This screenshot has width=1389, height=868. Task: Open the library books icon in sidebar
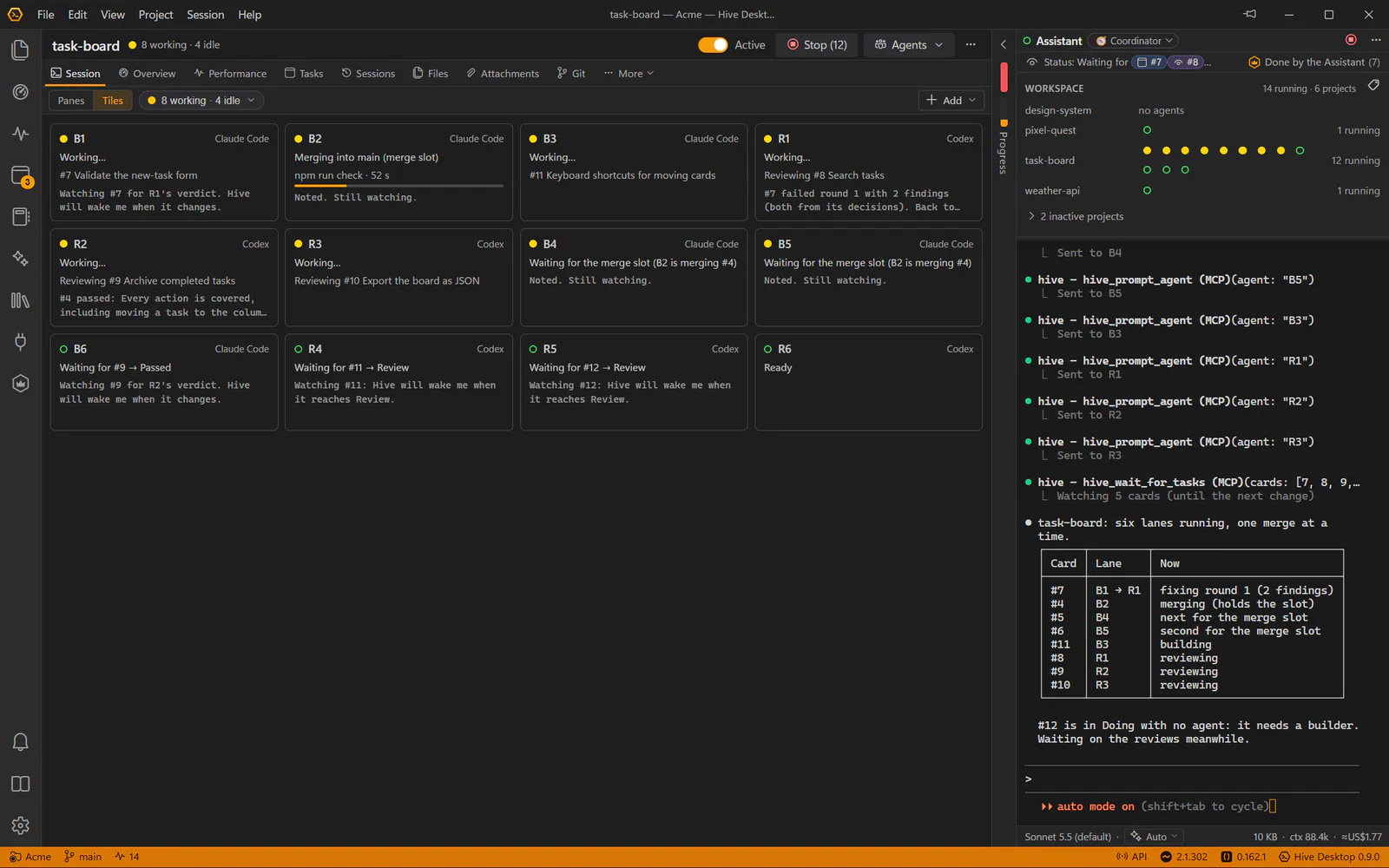click(20, 300)
